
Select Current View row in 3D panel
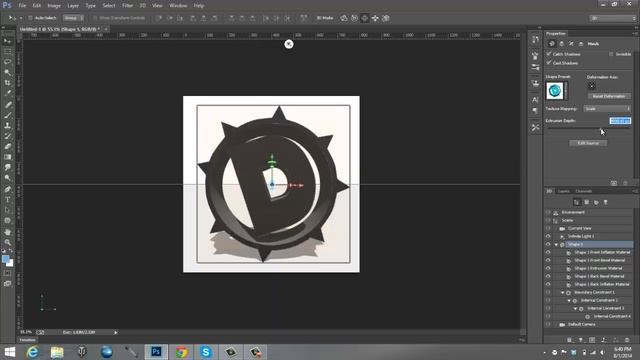click(589, 228)
